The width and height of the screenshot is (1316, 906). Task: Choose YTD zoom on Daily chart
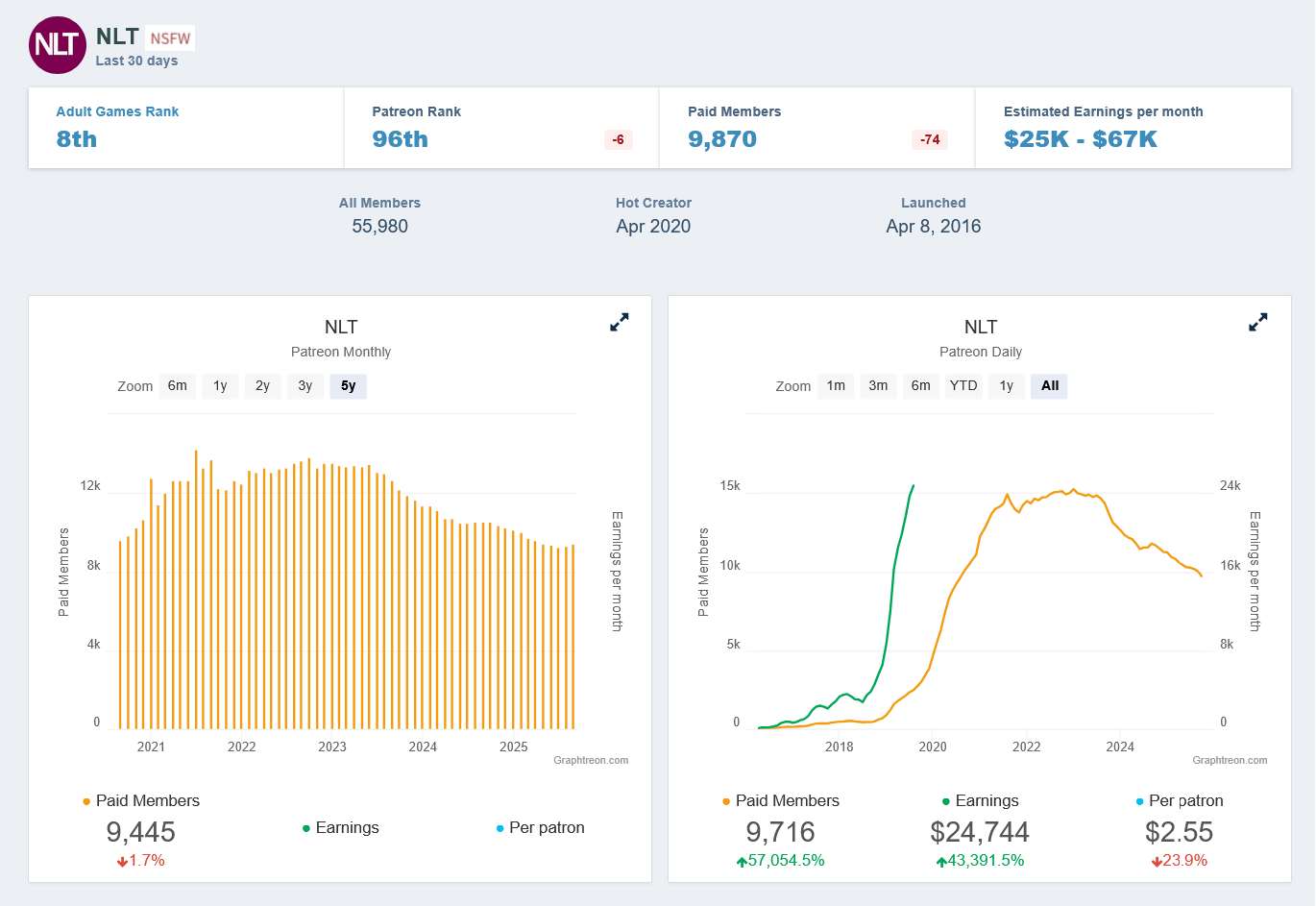(963, 386)
